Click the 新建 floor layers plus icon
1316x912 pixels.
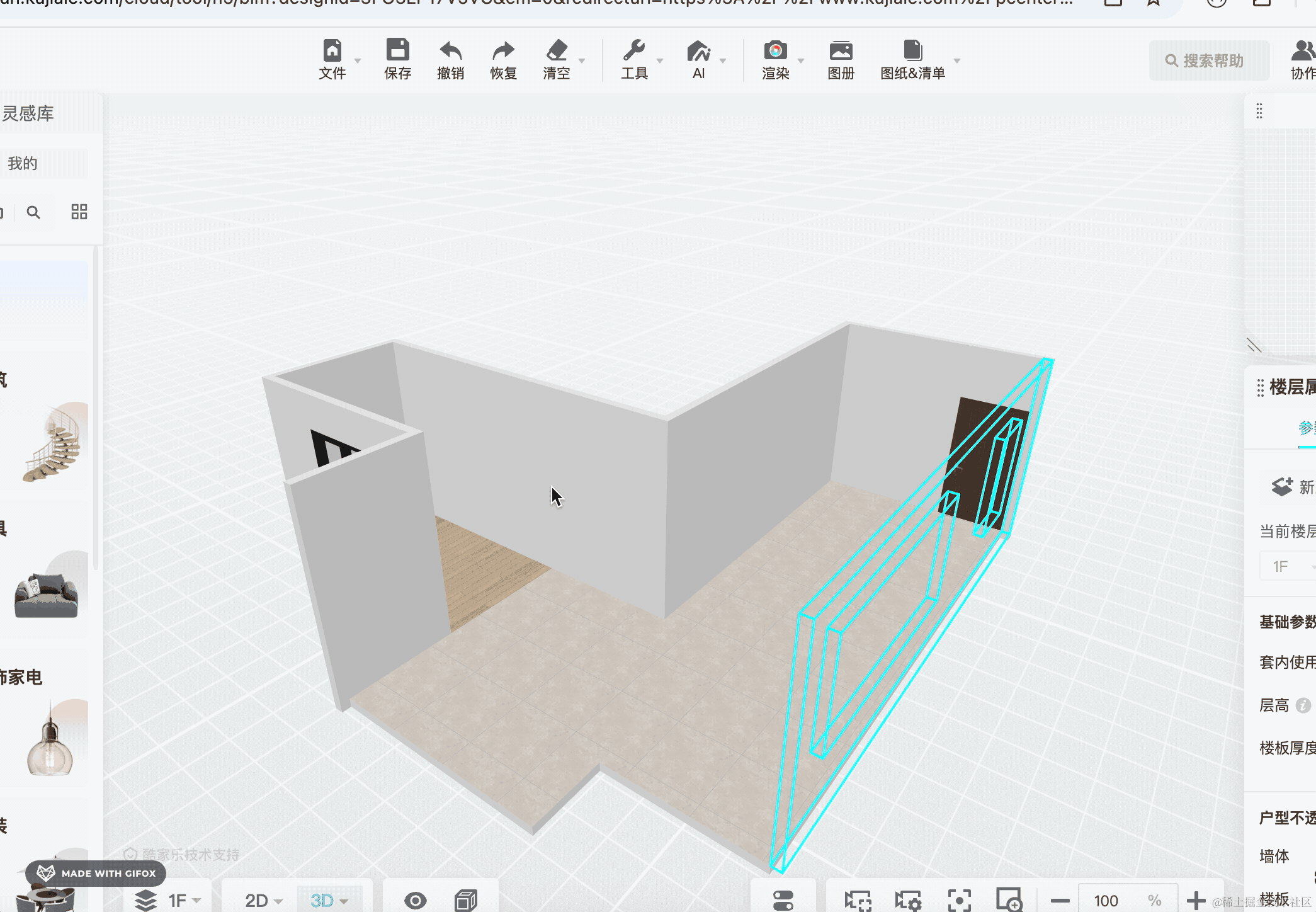point(1282,486)
